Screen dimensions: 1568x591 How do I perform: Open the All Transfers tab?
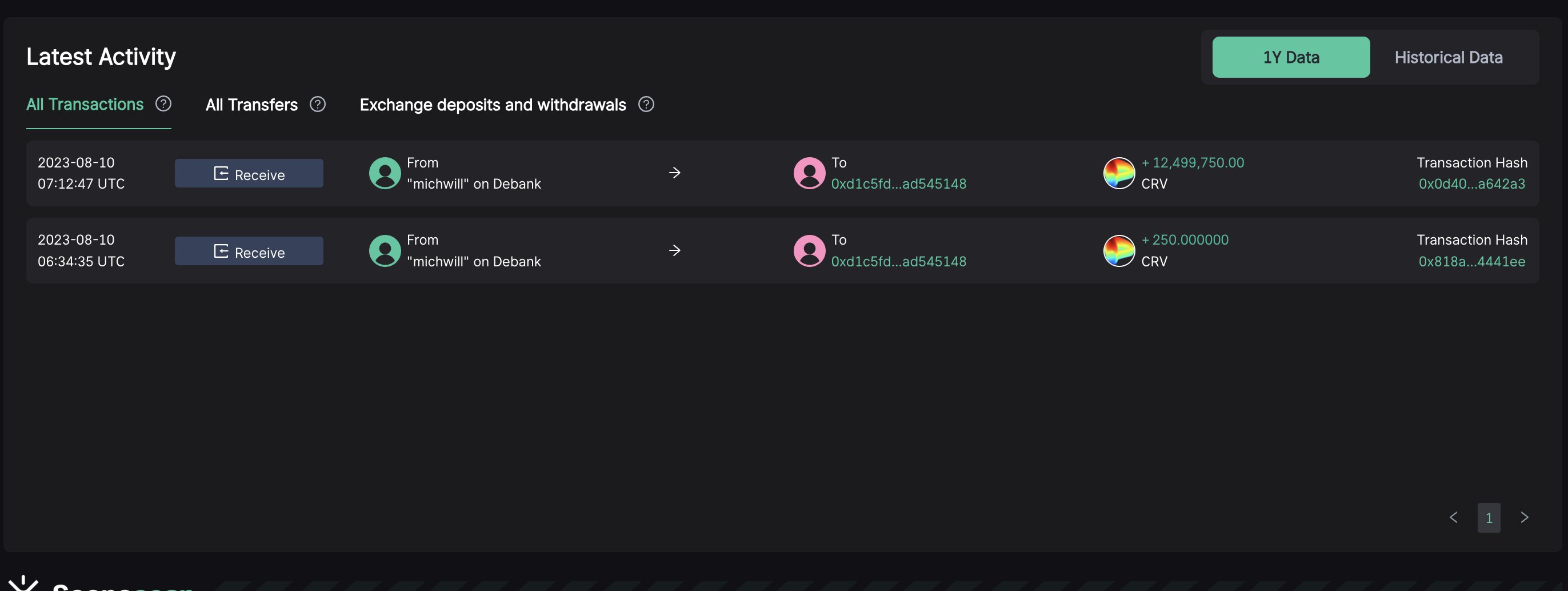pyautogui.click(x=251, y=105)
